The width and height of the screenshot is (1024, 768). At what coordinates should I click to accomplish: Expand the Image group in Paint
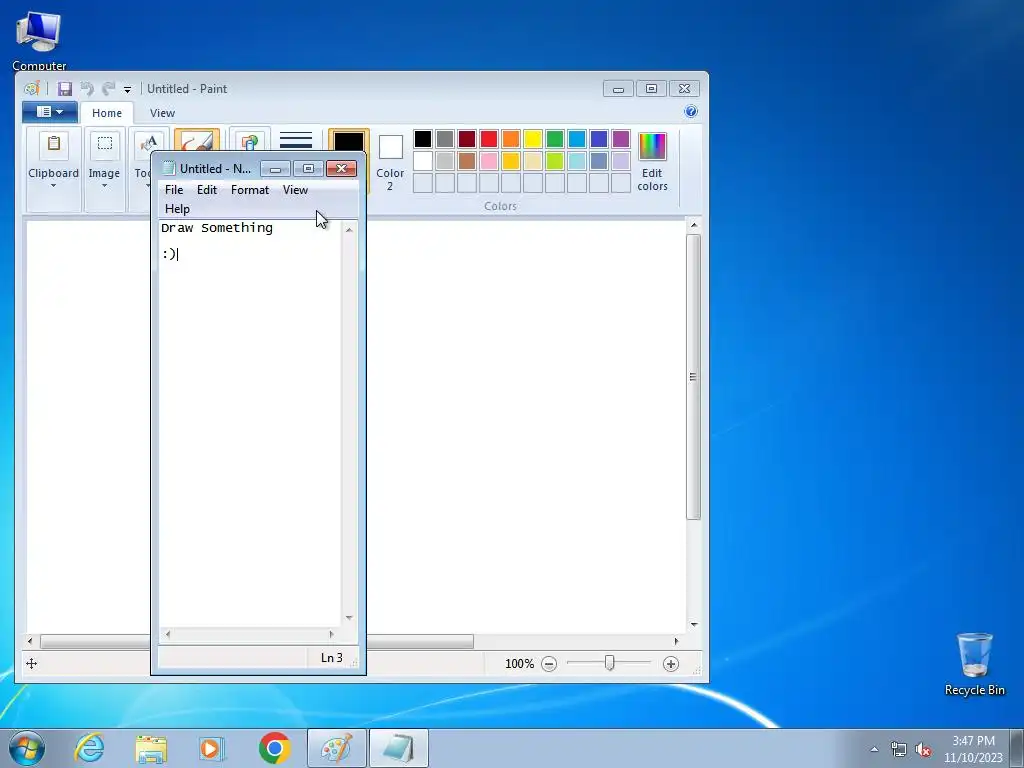tap(104, 169)
